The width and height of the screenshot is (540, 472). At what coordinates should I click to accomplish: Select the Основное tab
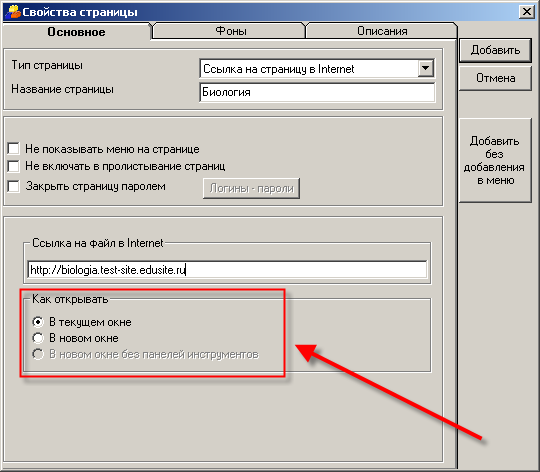tap(76, 32)
